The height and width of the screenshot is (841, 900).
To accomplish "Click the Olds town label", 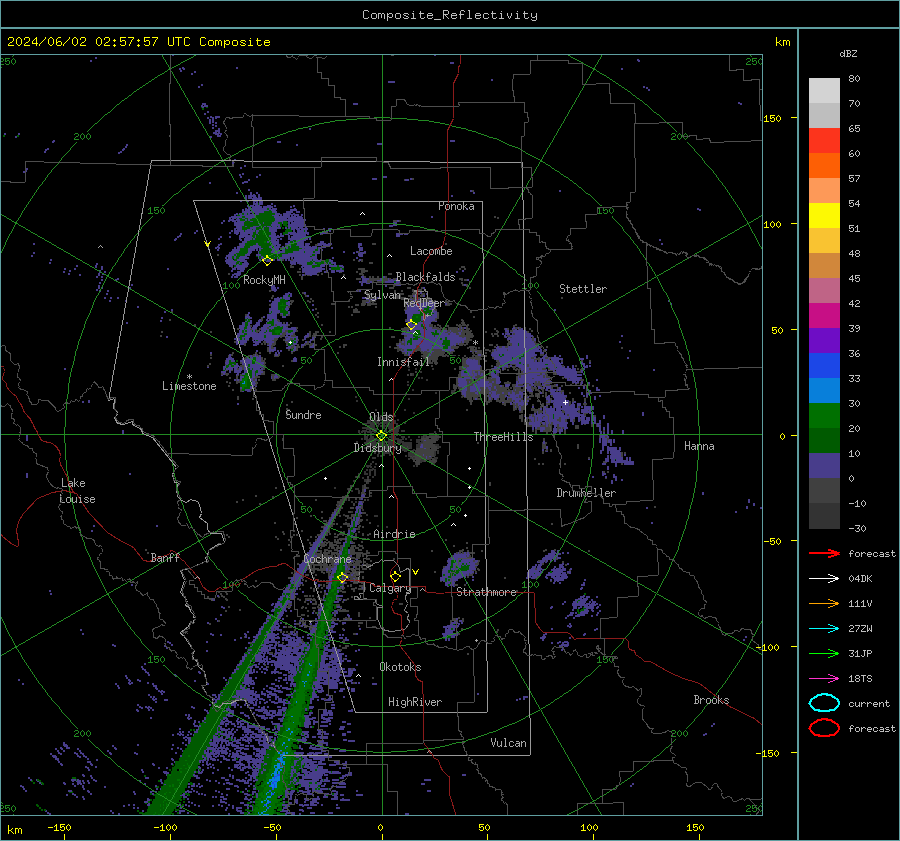I will pyautogui.click(x=381, y=417).
